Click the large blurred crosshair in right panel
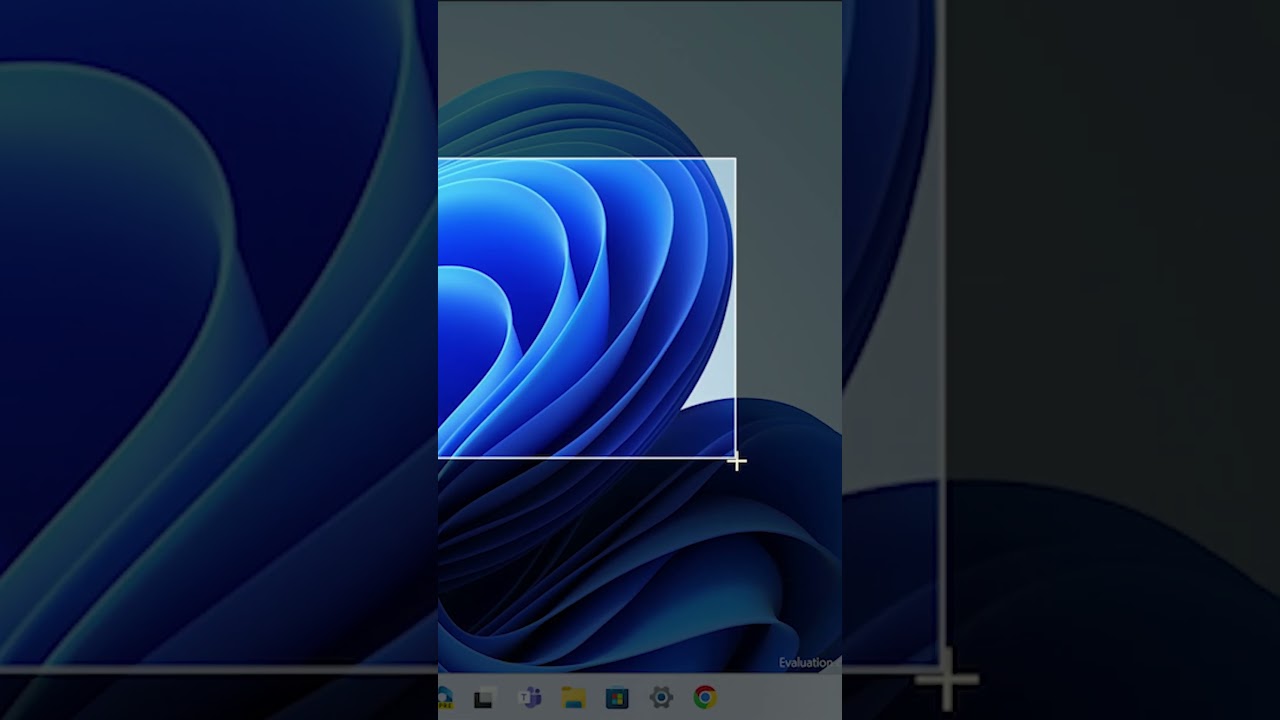The width and height of the screenshot is (1280, 720). tap(945, 680)
